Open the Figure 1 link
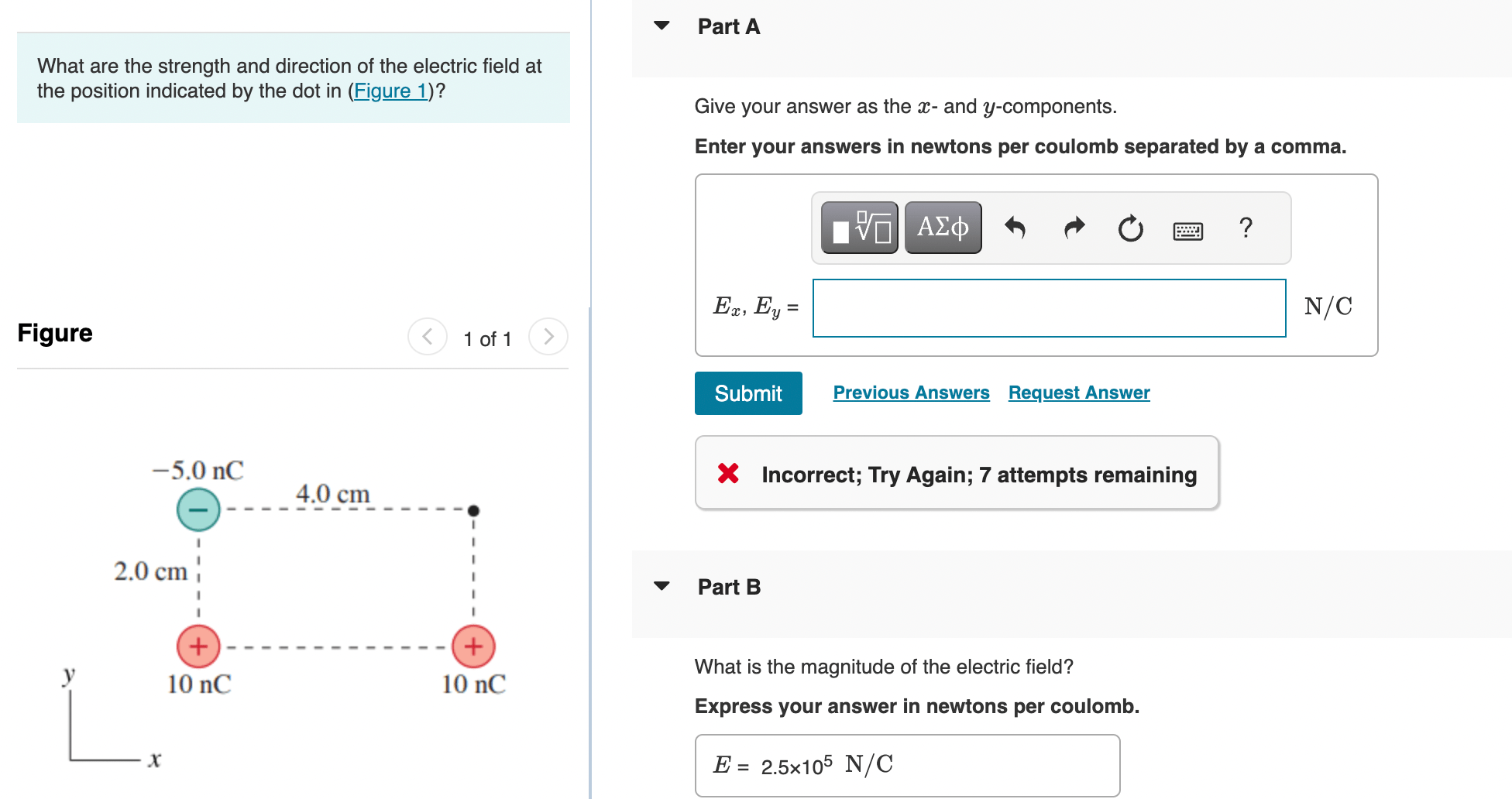The image size is (1512, 799). (x=390, y=91)
